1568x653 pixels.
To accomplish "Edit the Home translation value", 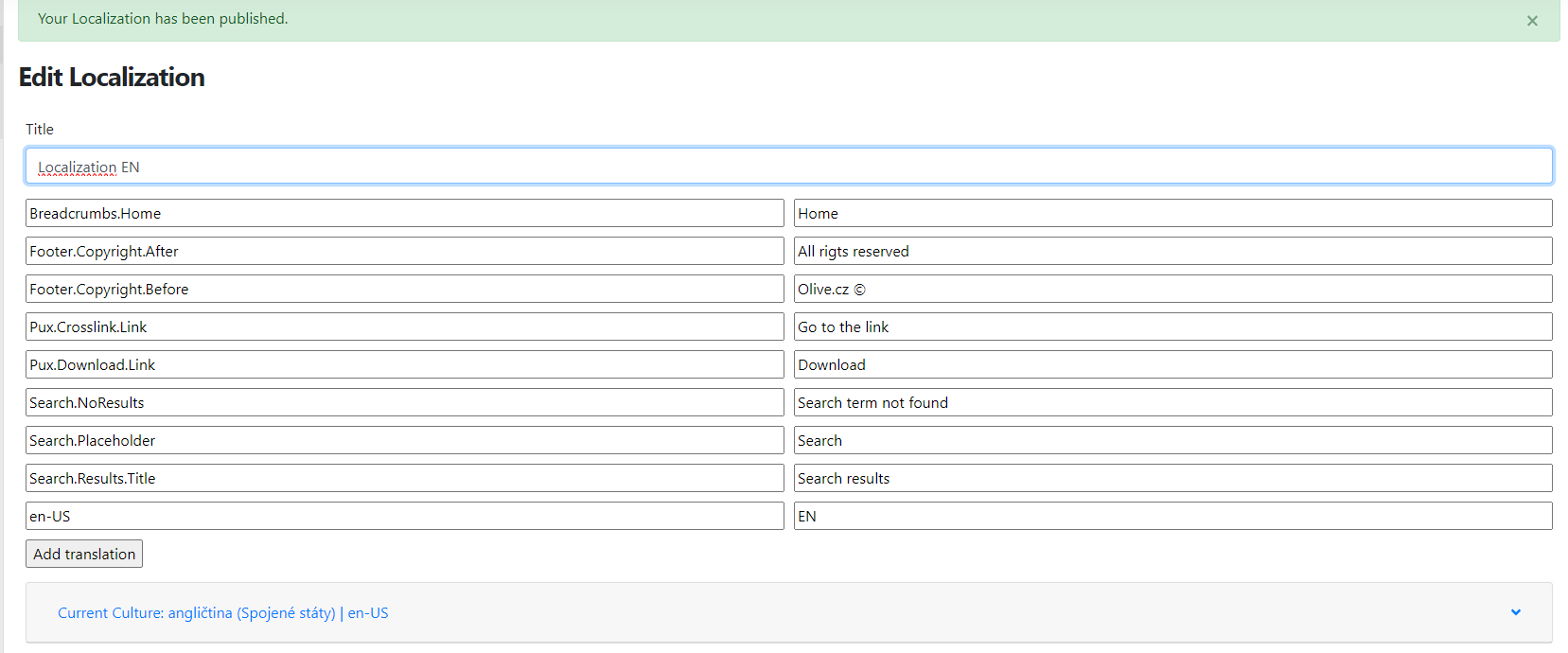I will click(1172, 214).
